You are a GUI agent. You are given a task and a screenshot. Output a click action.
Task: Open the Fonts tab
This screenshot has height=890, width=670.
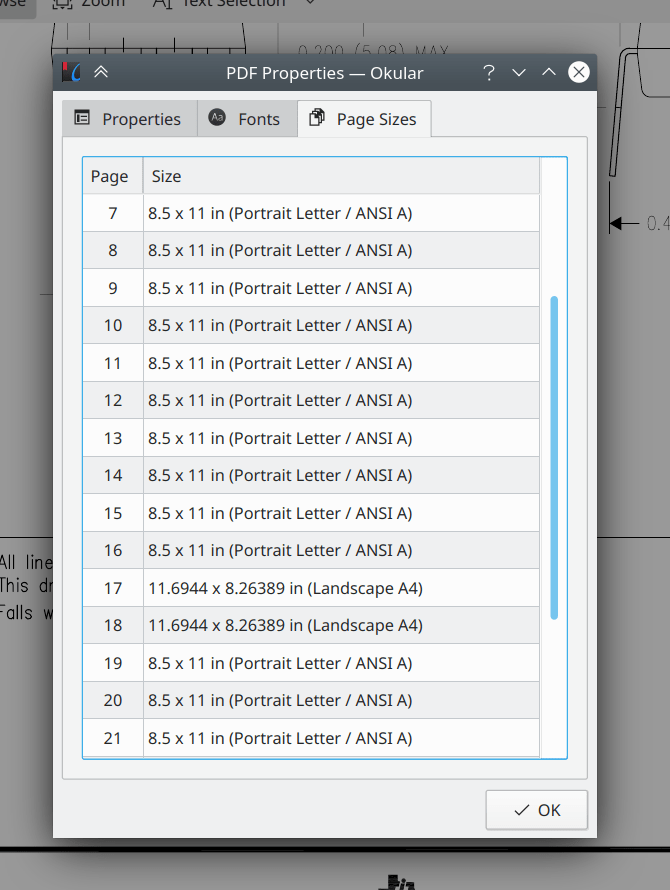click(x=245, y=119)
